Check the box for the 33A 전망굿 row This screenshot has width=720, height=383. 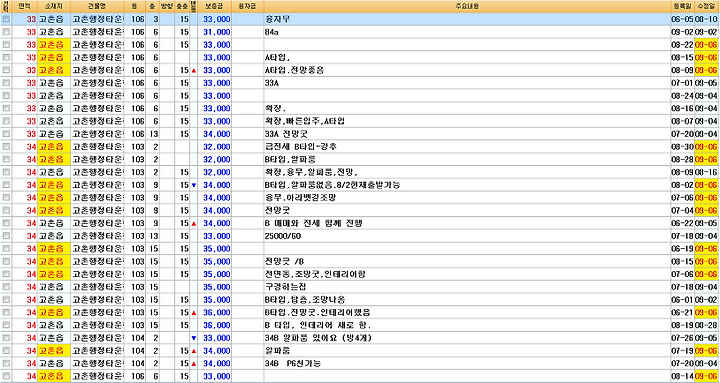(x=6, y=134)
